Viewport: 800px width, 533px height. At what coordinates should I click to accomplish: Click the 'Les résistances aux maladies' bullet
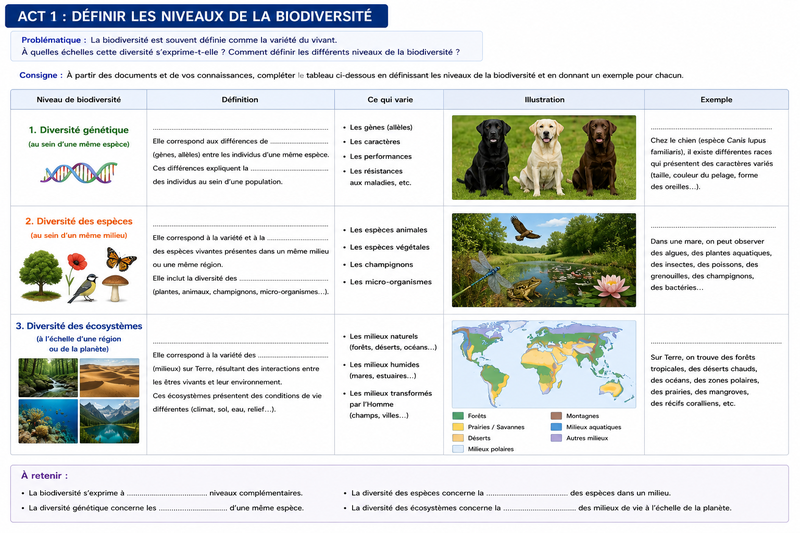(380, 177)
